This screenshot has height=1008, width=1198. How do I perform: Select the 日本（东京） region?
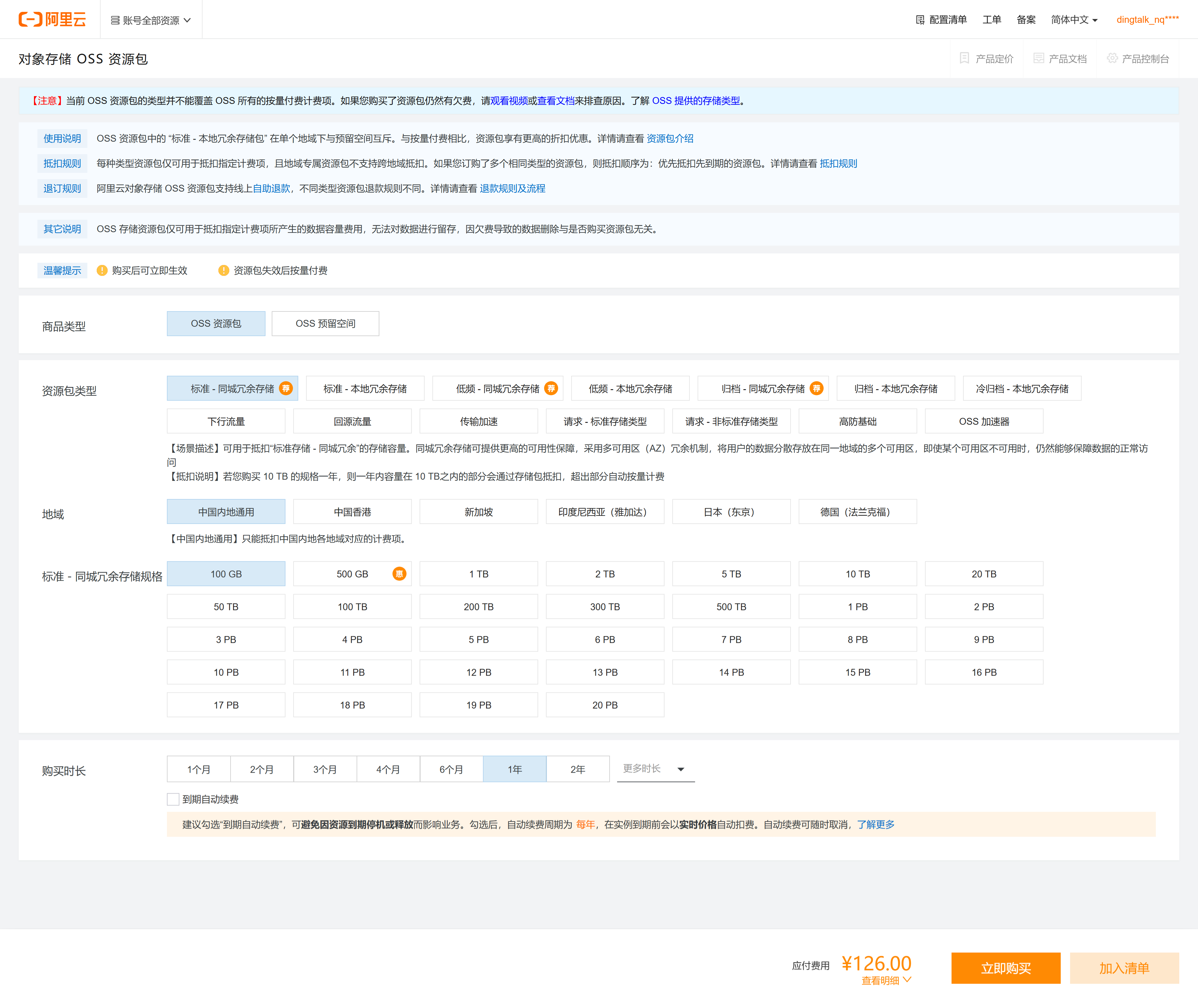click(x=732, y=512)
